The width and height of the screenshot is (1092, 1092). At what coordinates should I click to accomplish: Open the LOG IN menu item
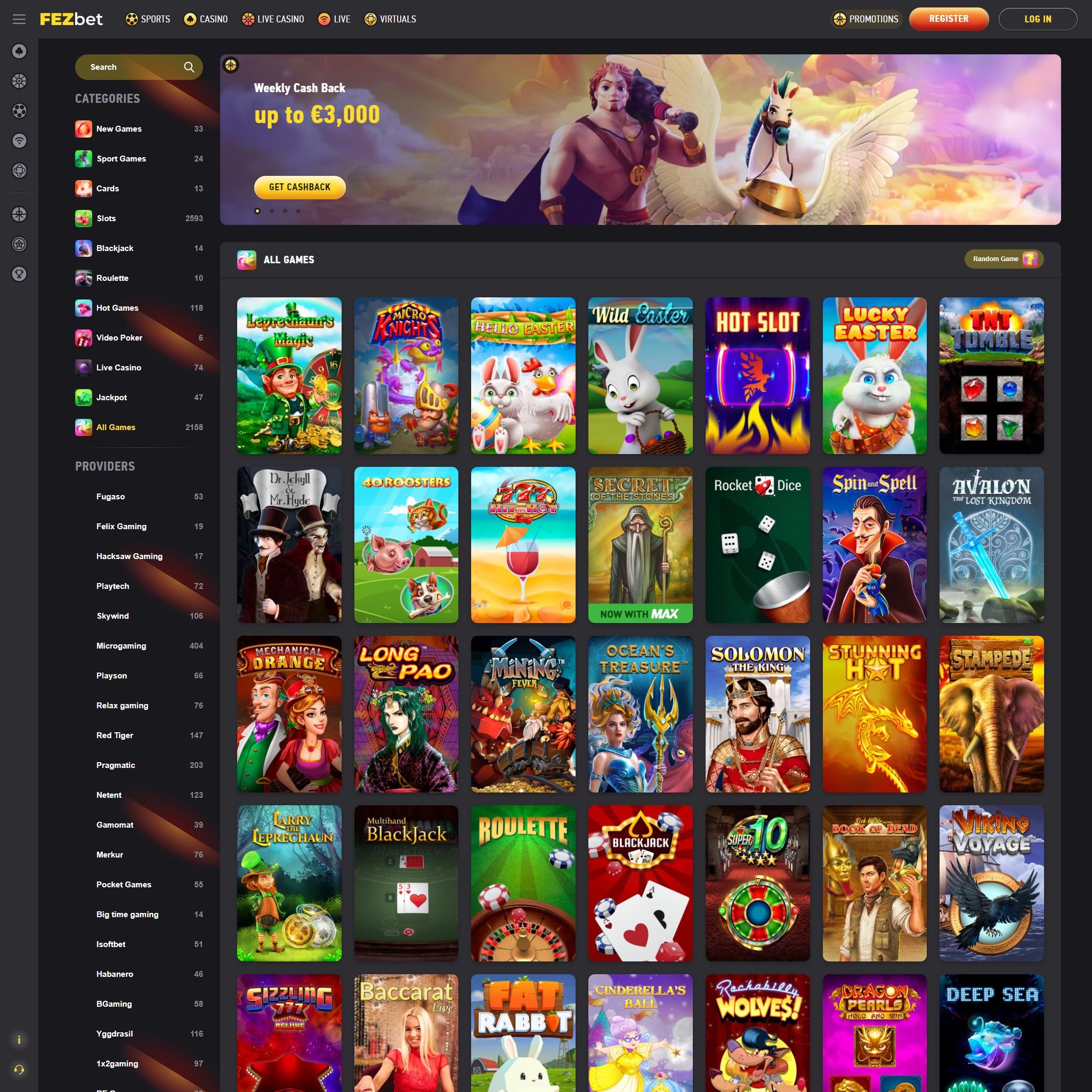[x=1038, y=19]
